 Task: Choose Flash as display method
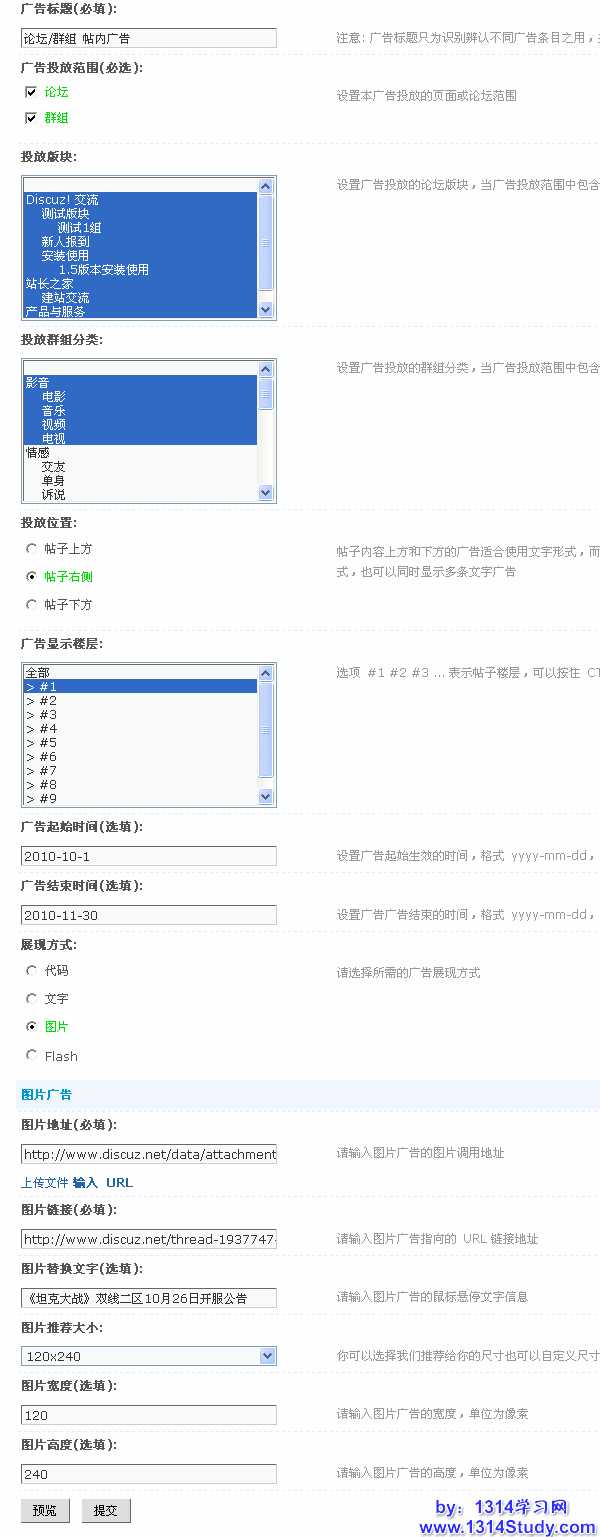click(x=32, y=1056)
